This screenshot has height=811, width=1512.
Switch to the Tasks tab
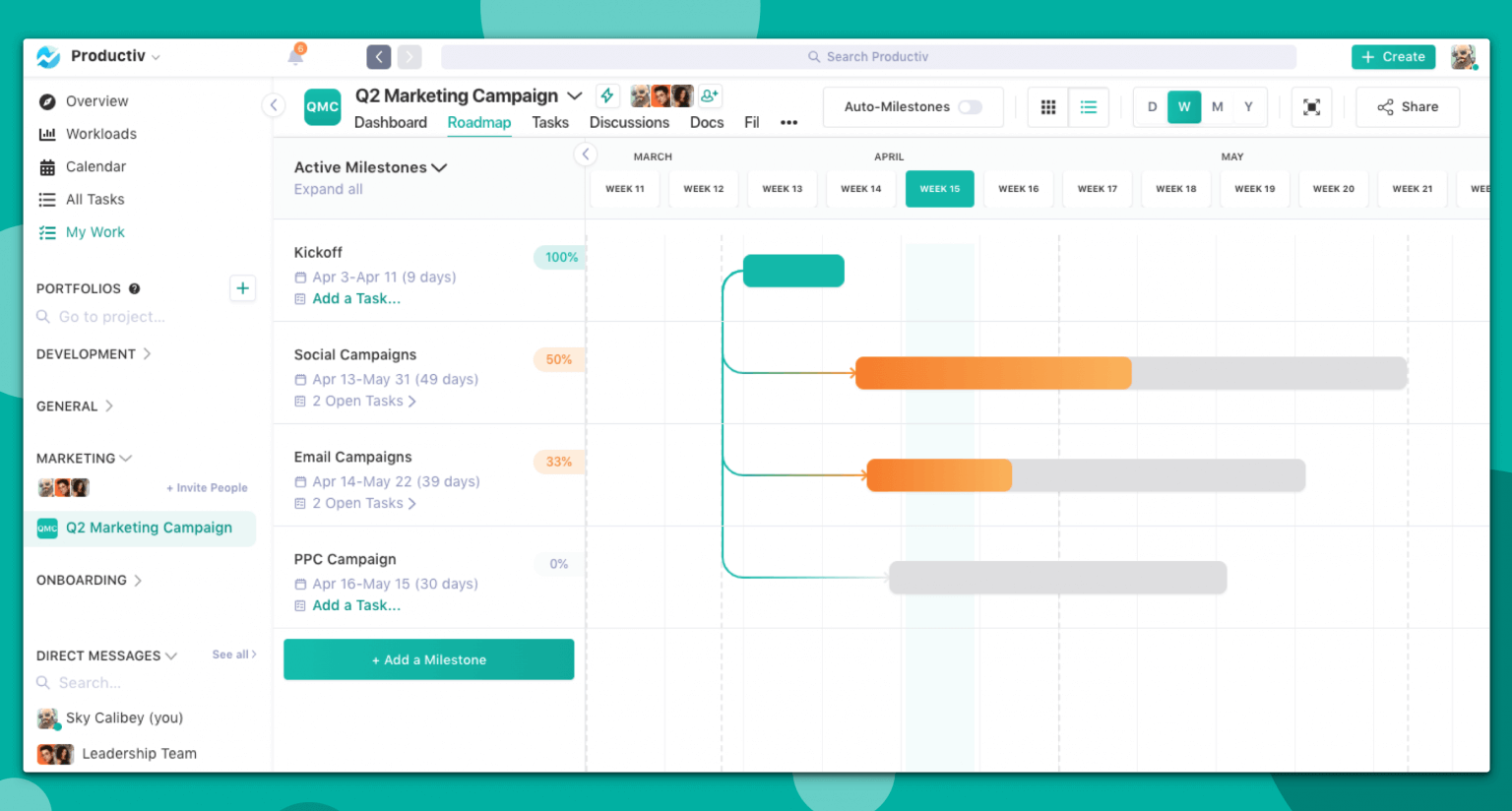tap(550, 122)
